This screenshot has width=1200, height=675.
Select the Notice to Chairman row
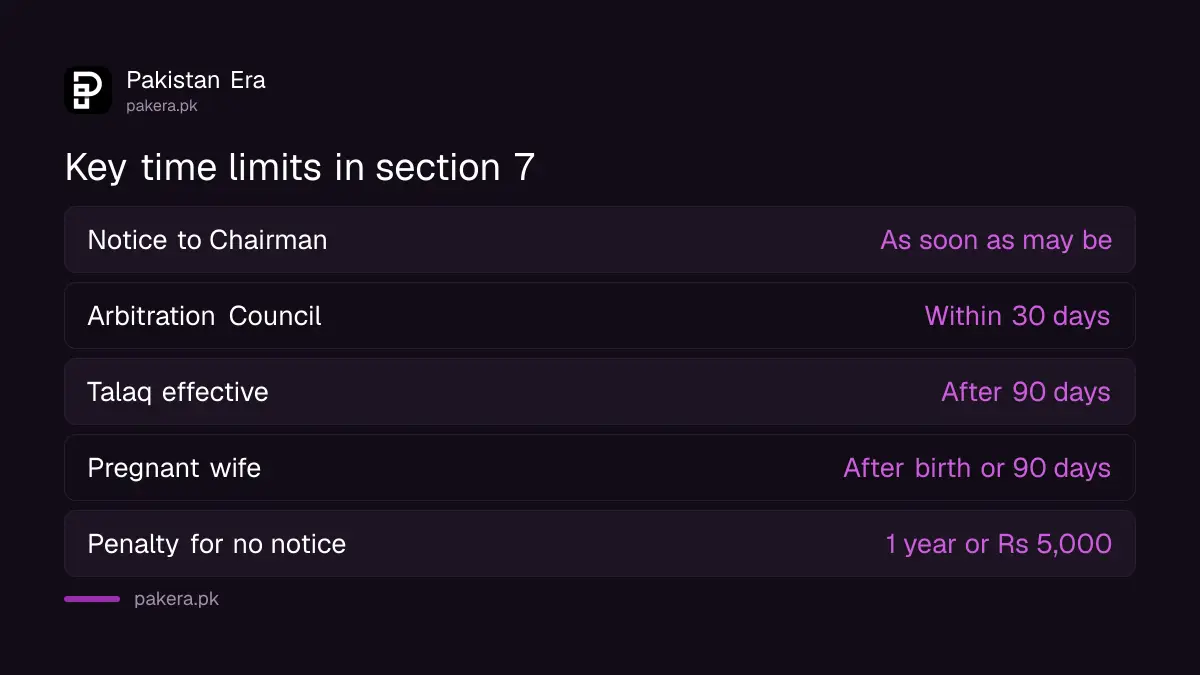(x=600, y=240)
